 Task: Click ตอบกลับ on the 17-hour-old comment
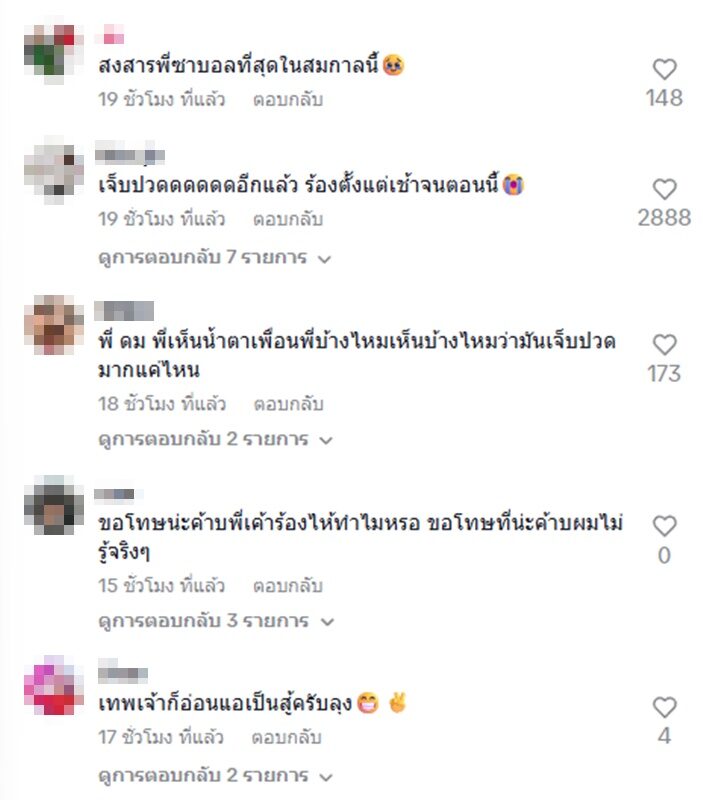pyautogui.click(x=286, y=737)
